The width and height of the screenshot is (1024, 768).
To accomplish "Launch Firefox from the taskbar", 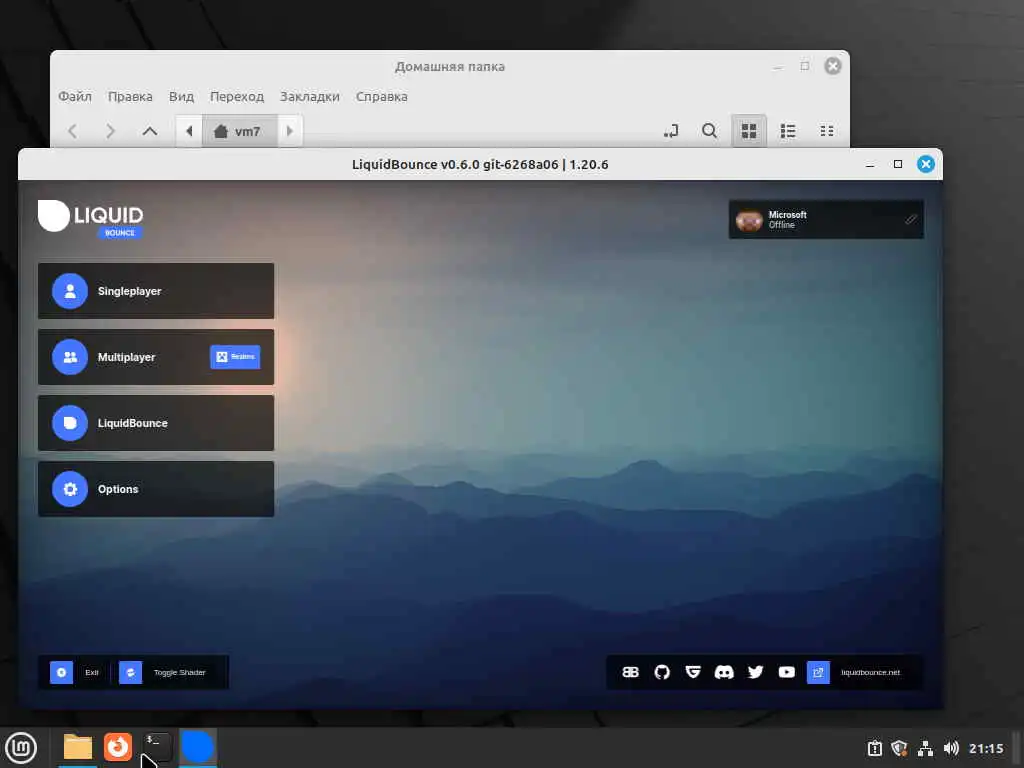I will [118, 747].
